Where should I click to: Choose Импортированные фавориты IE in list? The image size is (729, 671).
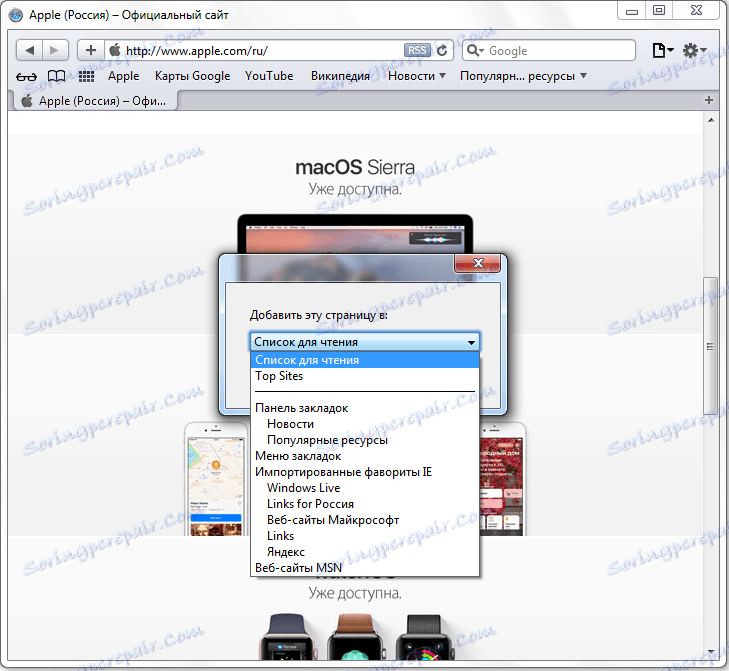364,472
